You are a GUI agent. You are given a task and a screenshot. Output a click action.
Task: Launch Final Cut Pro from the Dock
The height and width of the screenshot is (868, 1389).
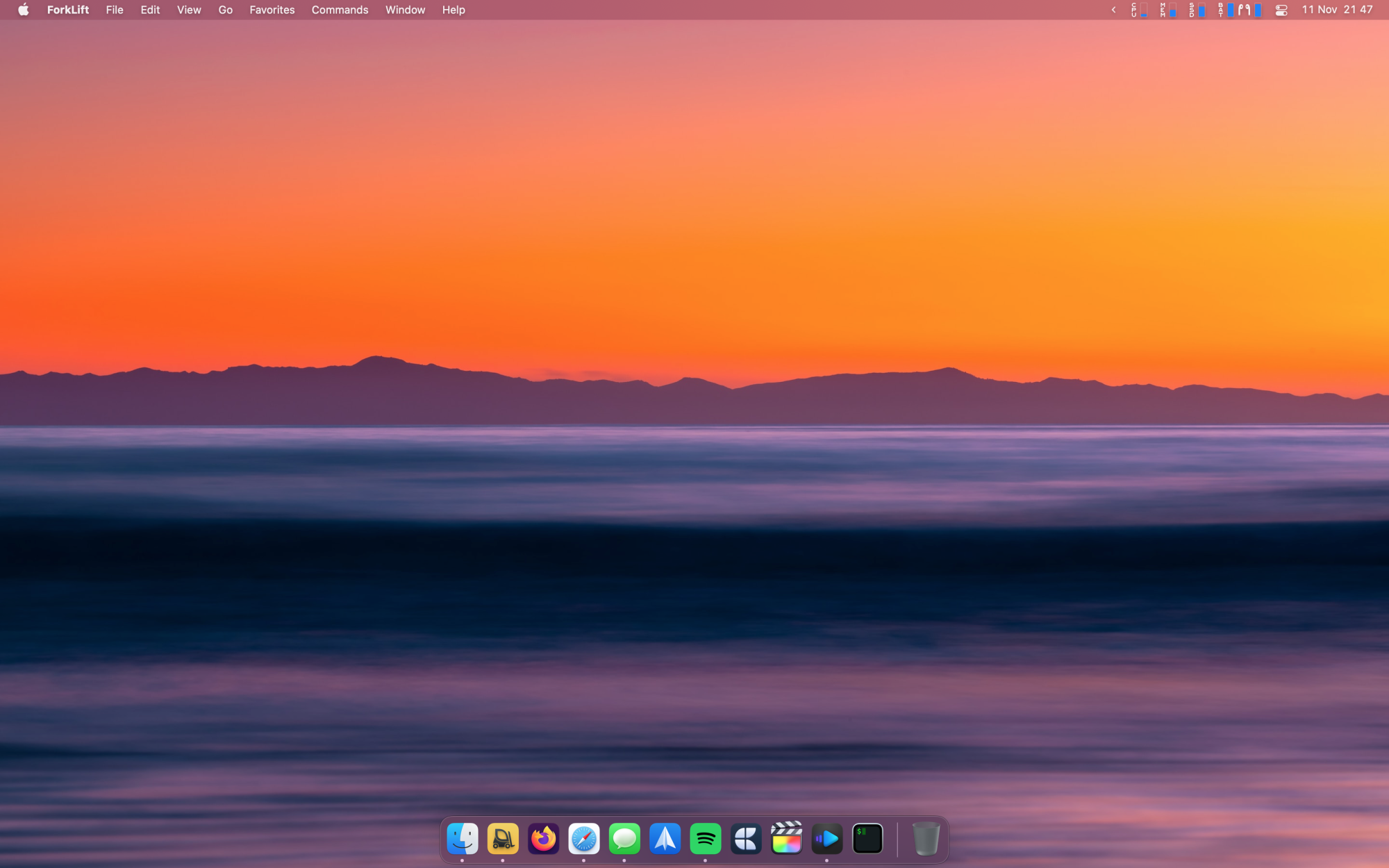(786, 839)
